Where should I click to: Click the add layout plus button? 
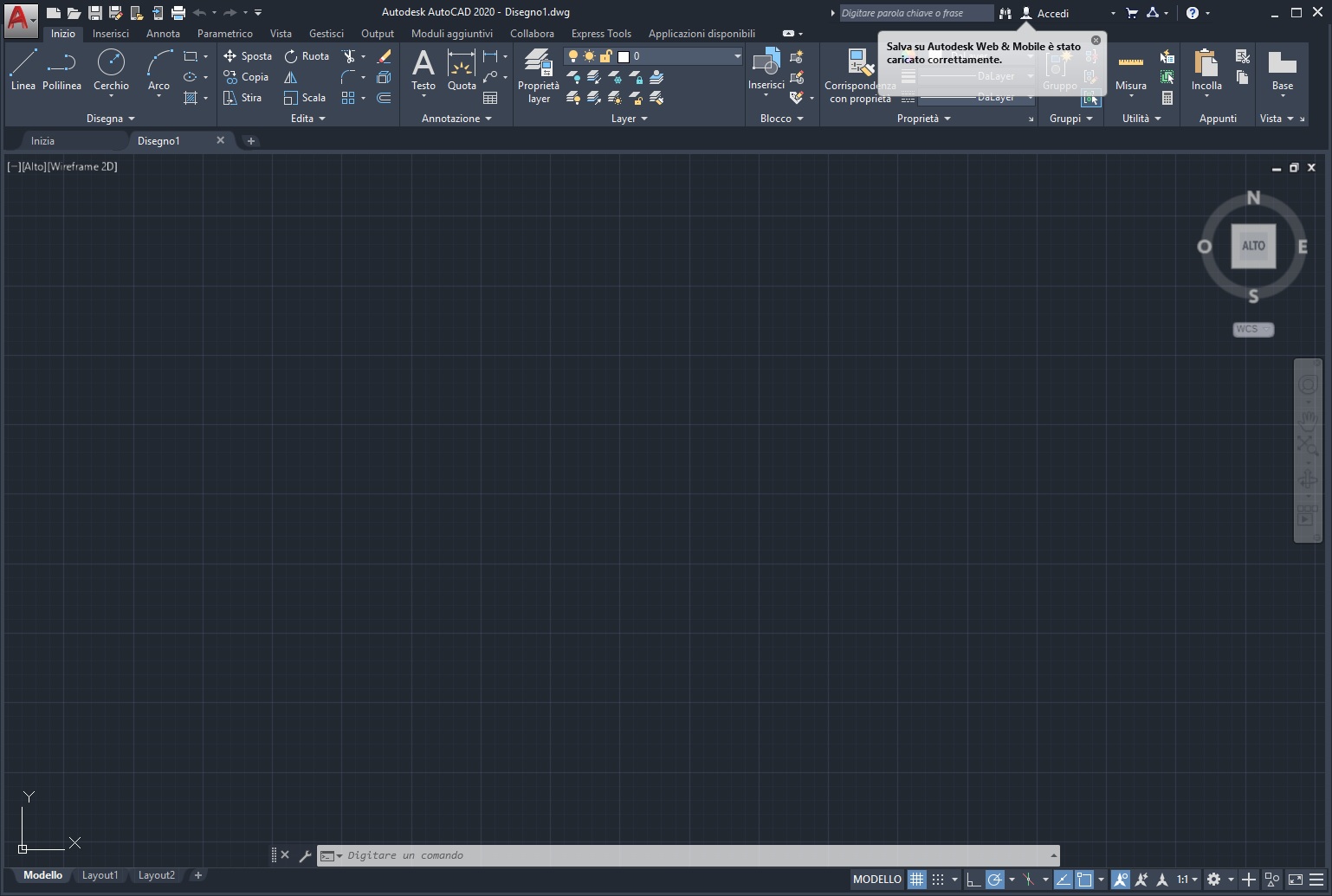coord(197,875)
